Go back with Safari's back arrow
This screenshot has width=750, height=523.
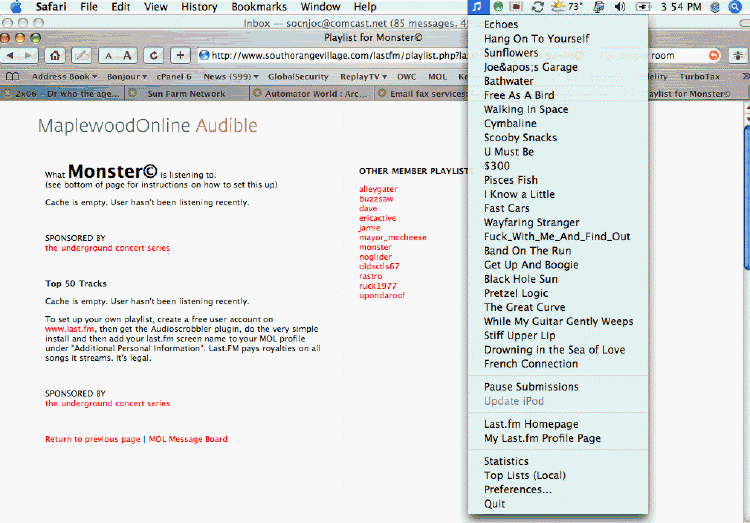click(x=10, y=56)
